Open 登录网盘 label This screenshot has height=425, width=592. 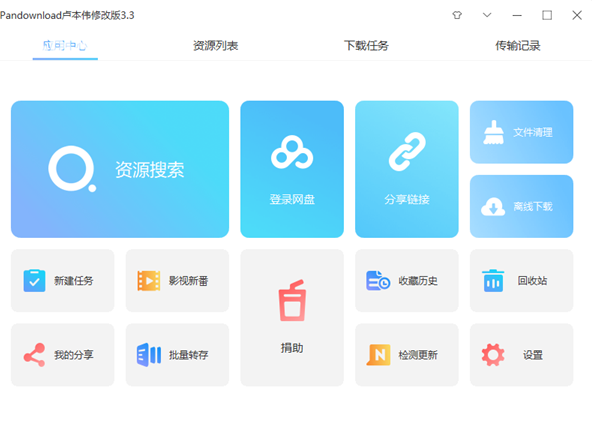(292, 199)
